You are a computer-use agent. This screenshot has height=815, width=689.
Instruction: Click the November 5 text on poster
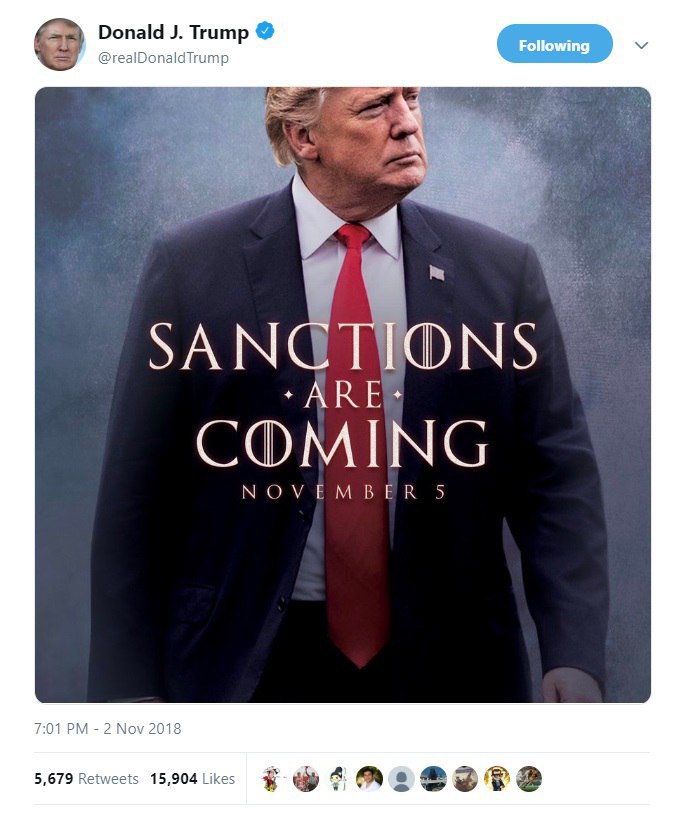pos(344,492)
